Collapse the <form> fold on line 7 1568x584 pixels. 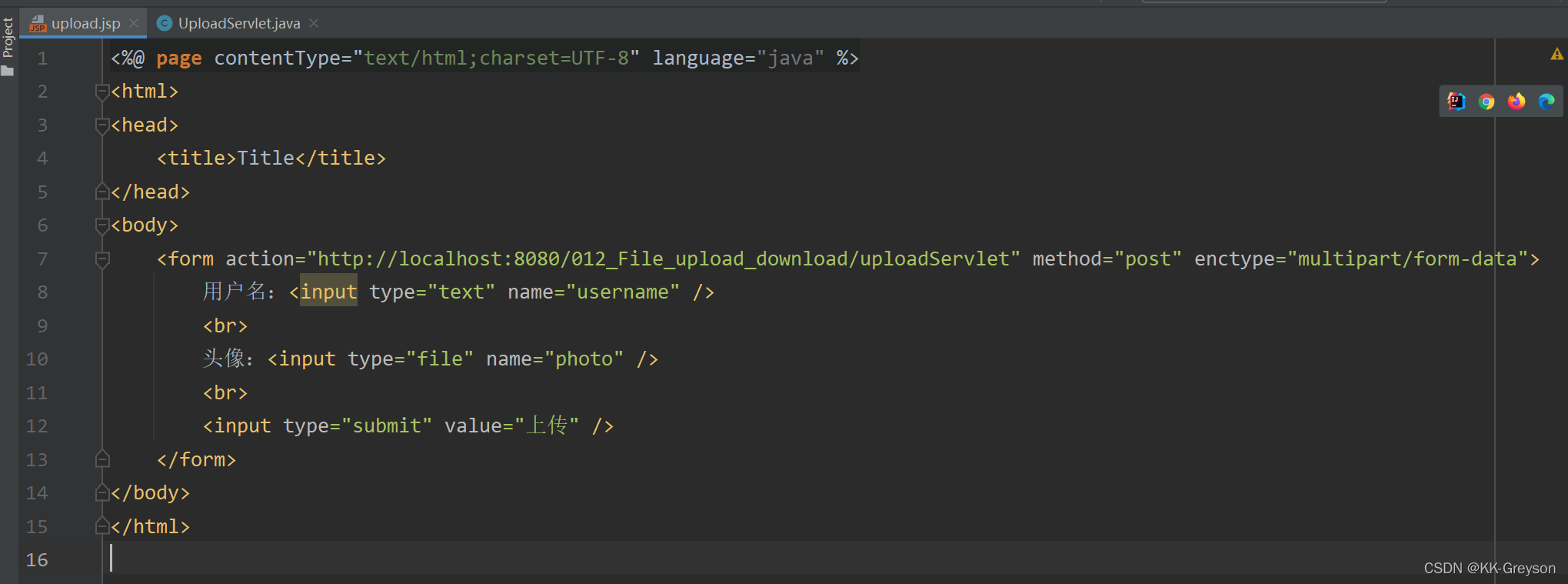tap(102, 259)
